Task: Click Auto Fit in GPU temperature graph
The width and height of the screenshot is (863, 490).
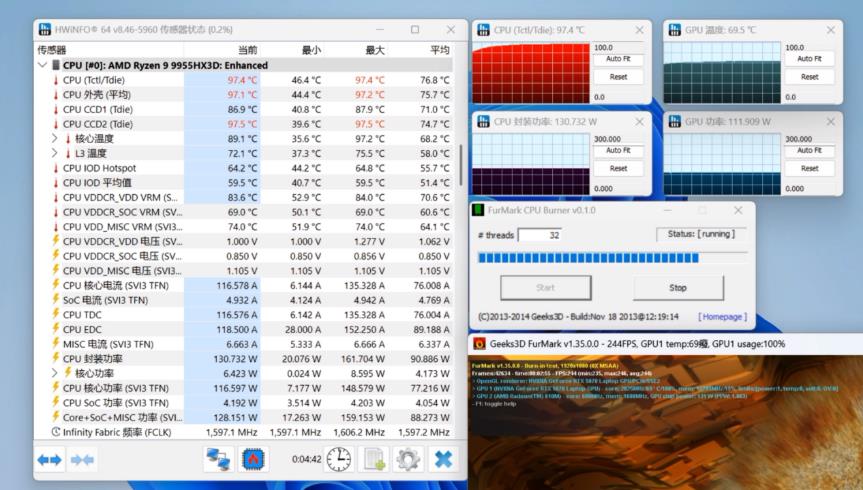Action: coord(810,59)
